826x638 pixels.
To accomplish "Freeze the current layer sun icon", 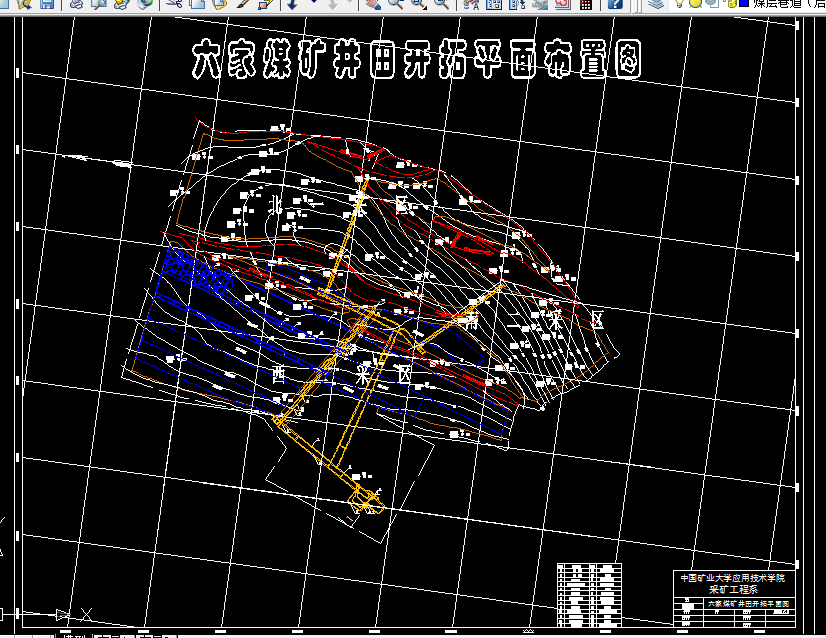I will 695,6.
